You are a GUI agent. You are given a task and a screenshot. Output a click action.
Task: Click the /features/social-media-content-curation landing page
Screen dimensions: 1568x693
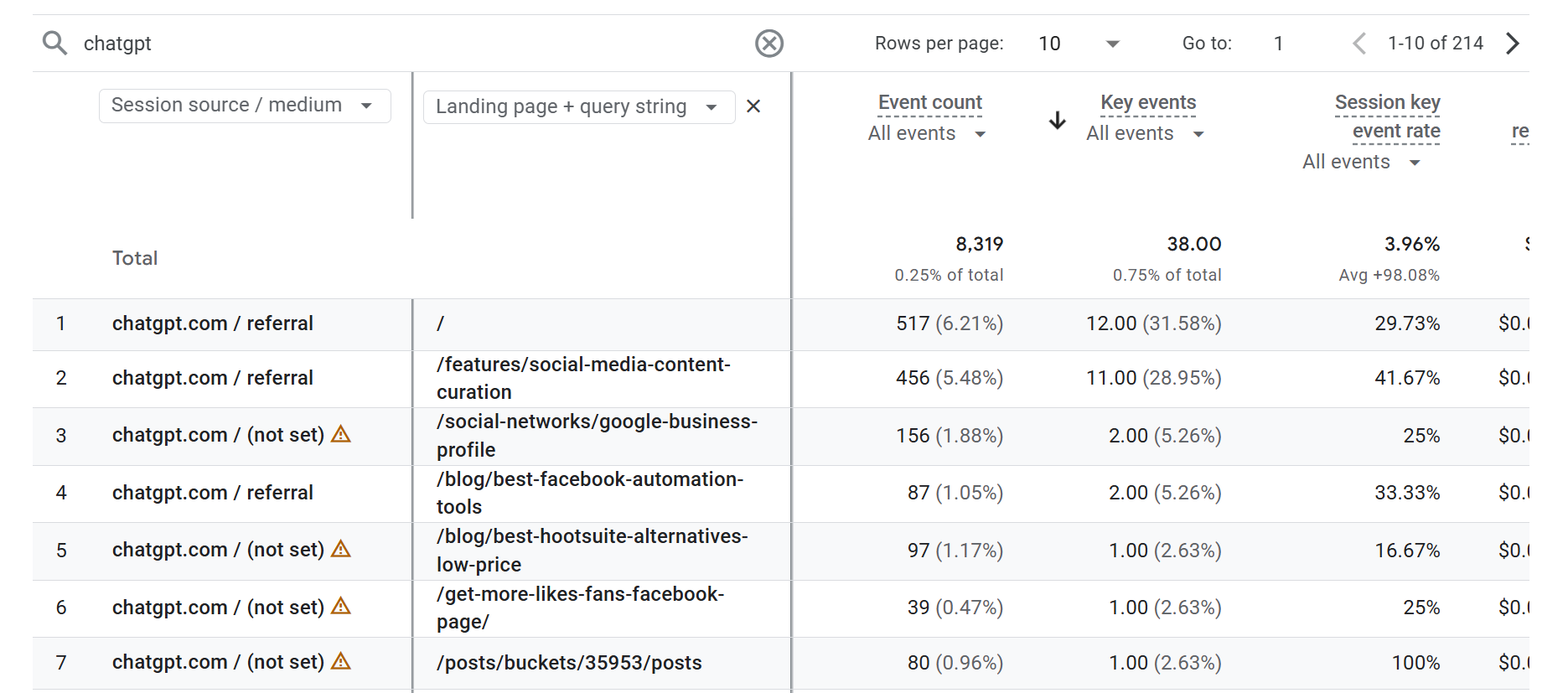[583, 378]
